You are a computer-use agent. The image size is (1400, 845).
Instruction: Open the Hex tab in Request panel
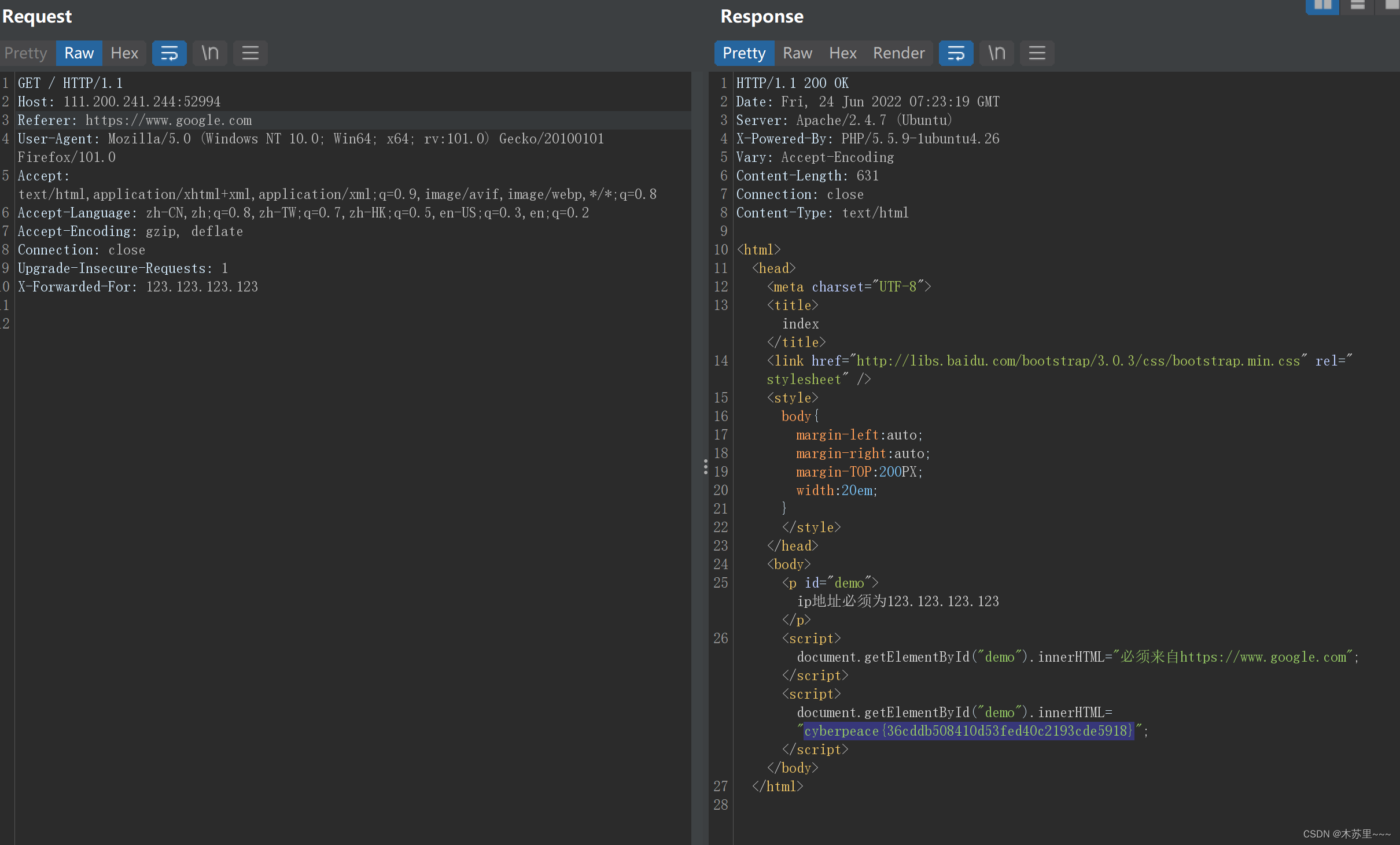click(124, 53)
